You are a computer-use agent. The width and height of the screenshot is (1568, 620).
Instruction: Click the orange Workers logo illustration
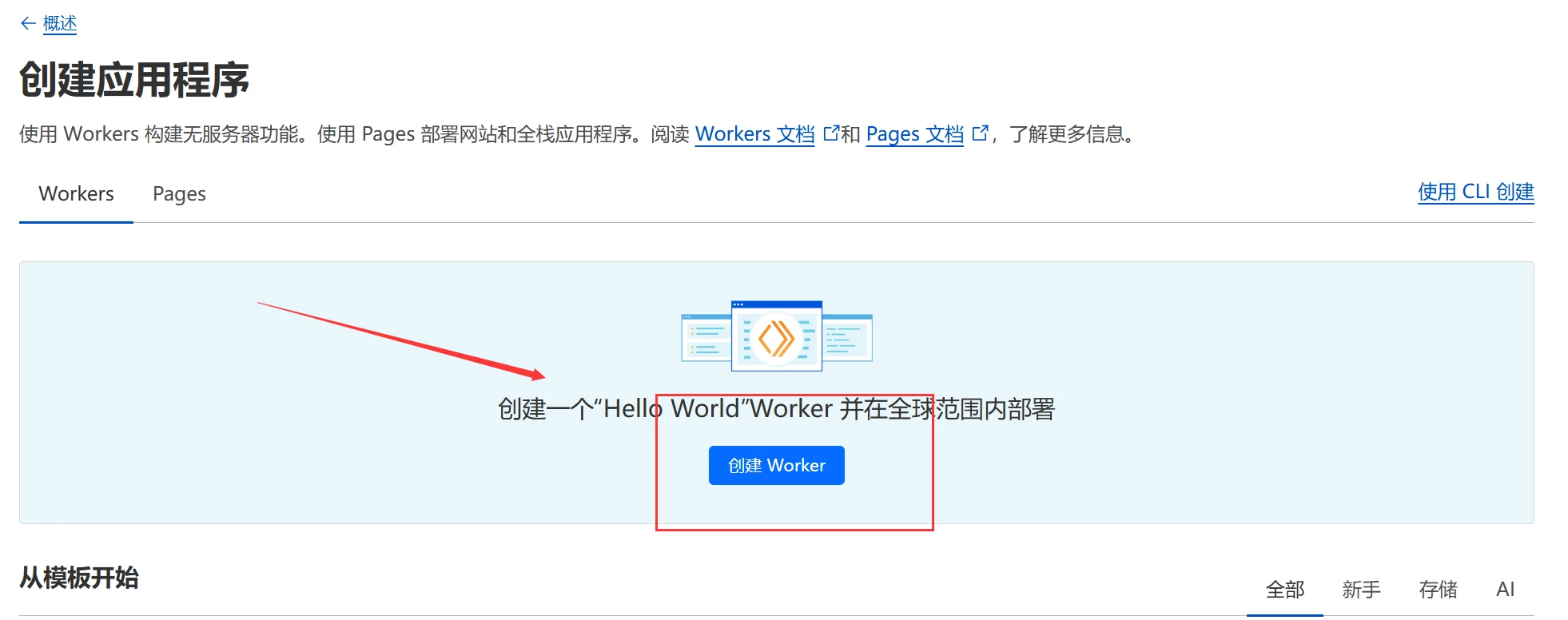point(776,338)
